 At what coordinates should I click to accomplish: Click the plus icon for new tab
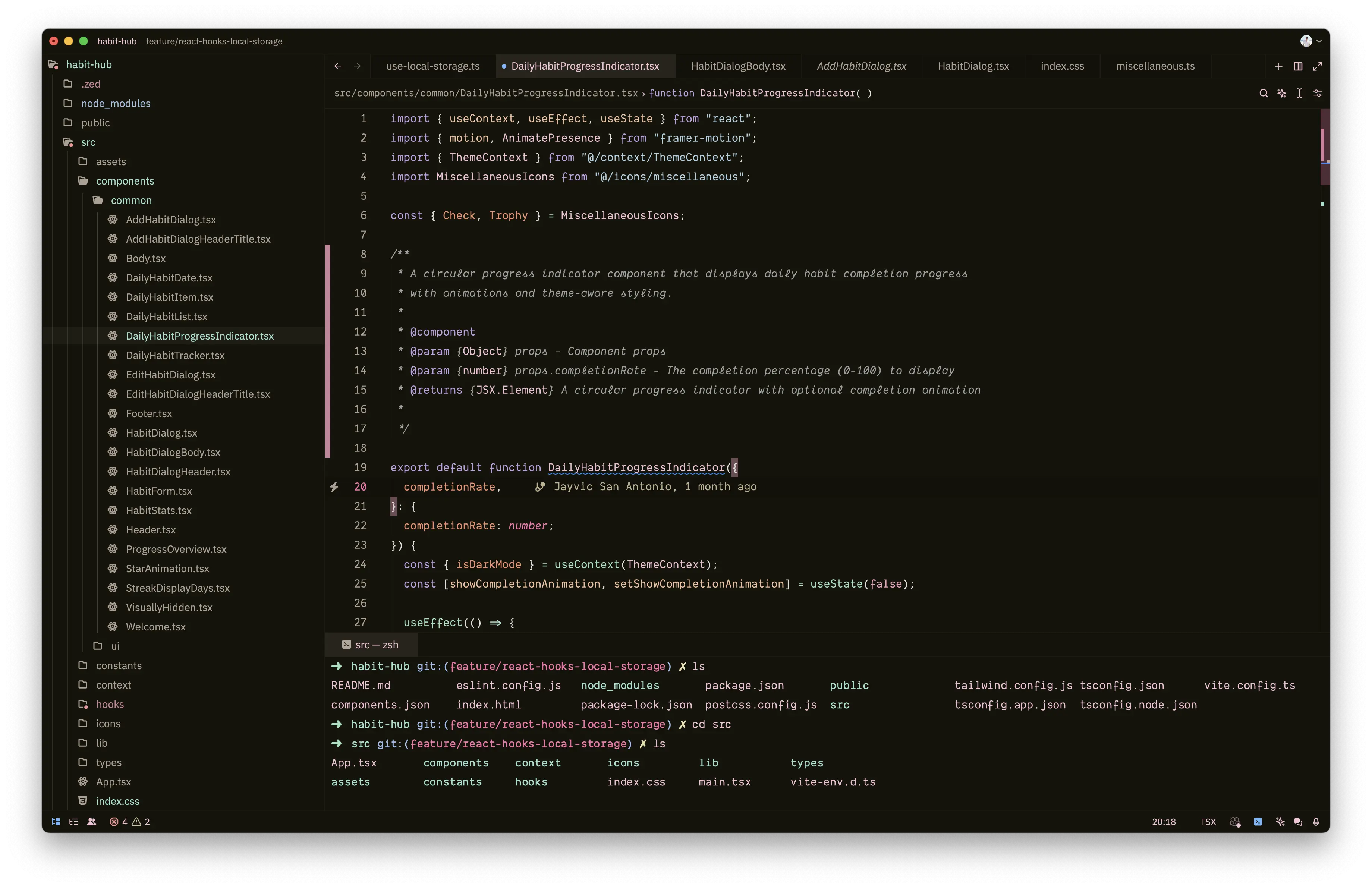(x=1279, y=66)
